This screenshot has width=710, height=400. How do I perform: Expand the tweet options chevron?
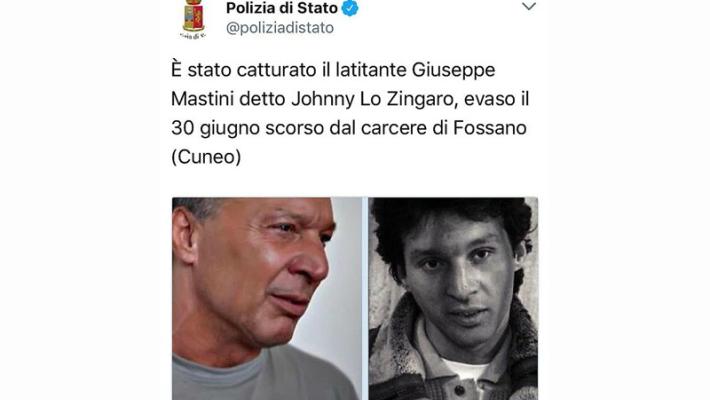coord(529,7)
